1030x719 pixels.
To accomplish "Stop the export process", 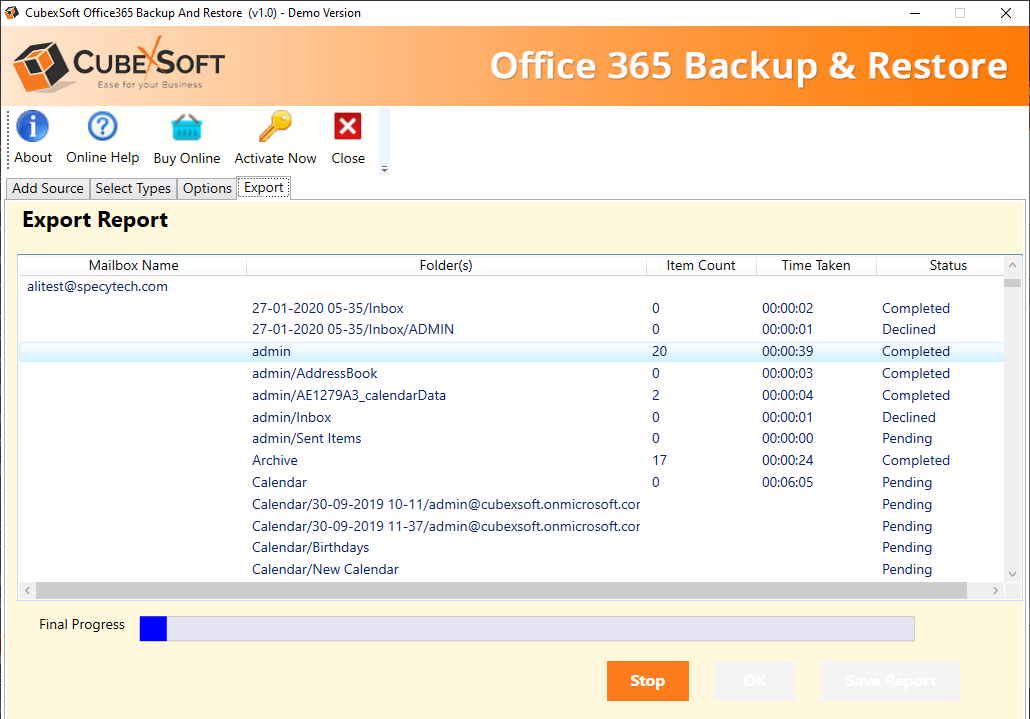I will click(x=648, y=681).
